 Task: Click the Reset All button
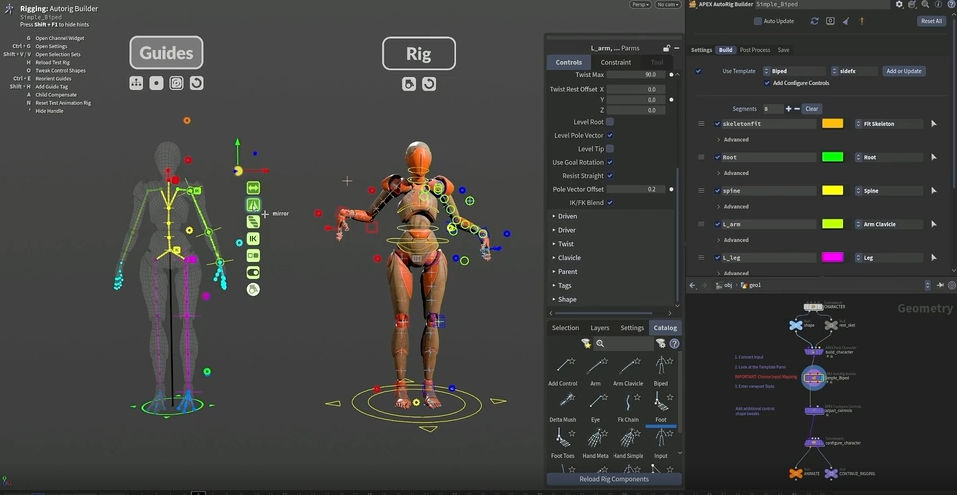pyautogui.click(x=931, y=21)
